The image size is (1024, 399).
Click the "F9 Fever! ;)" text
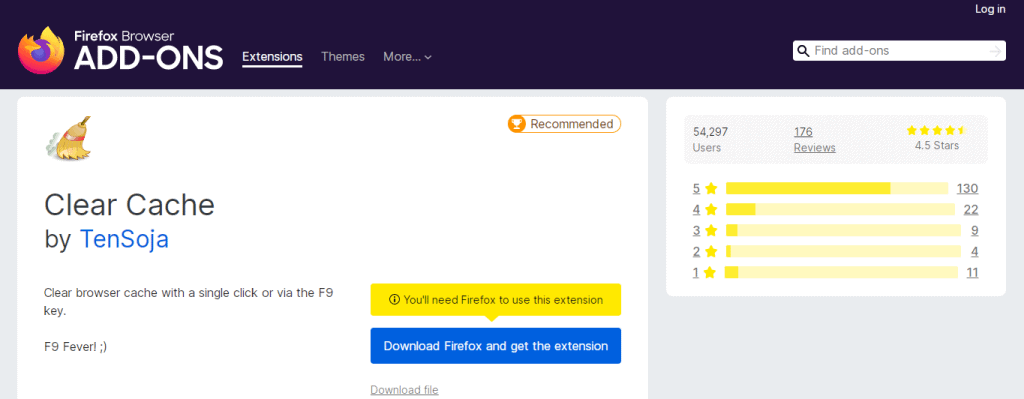(x=75, y=347)
